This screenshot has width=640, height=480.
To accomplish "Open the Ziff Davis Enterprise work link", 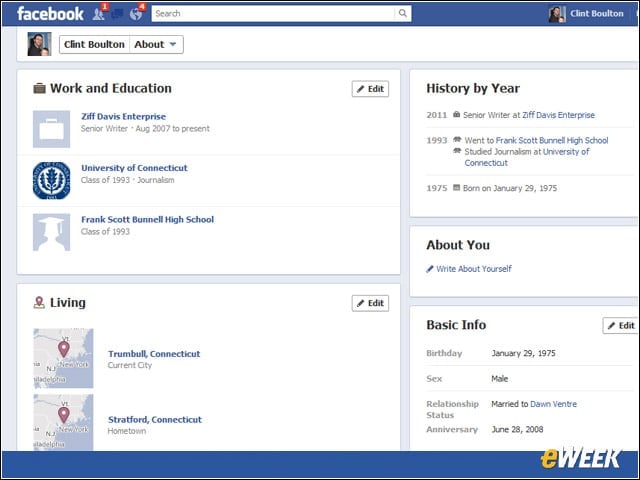I will pos(123,116).
